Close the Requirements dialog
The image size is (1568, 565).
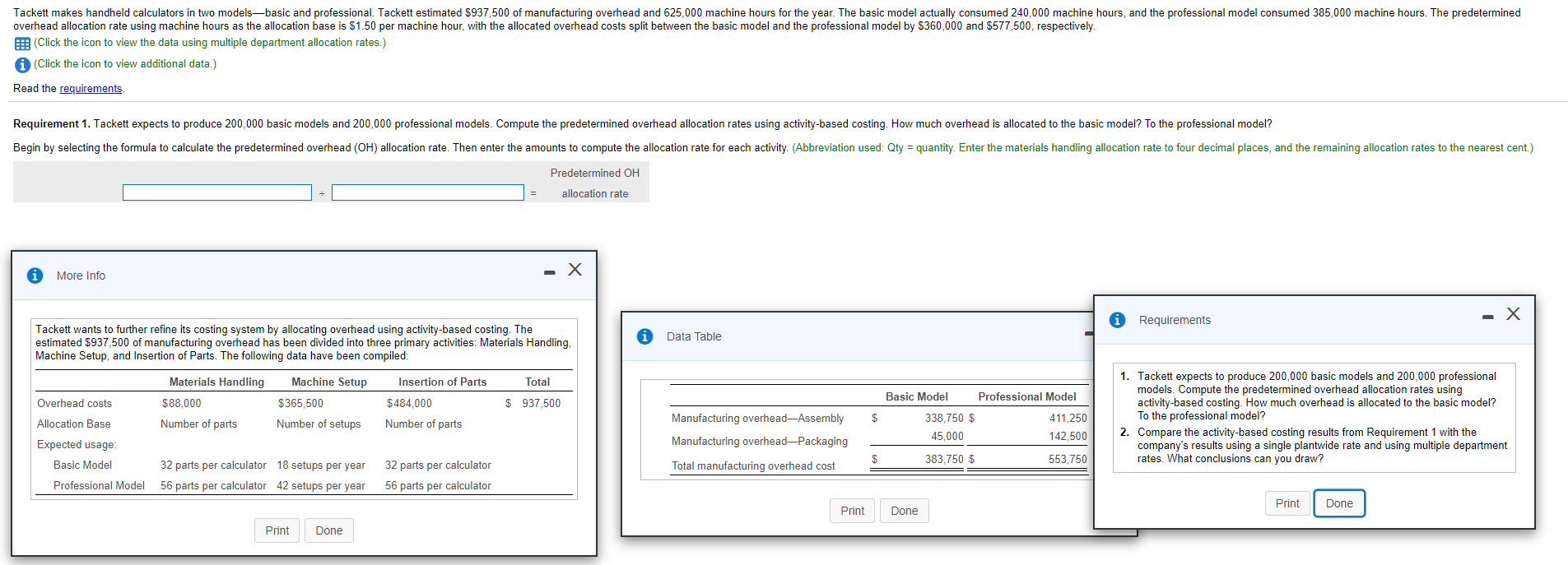1513,314
